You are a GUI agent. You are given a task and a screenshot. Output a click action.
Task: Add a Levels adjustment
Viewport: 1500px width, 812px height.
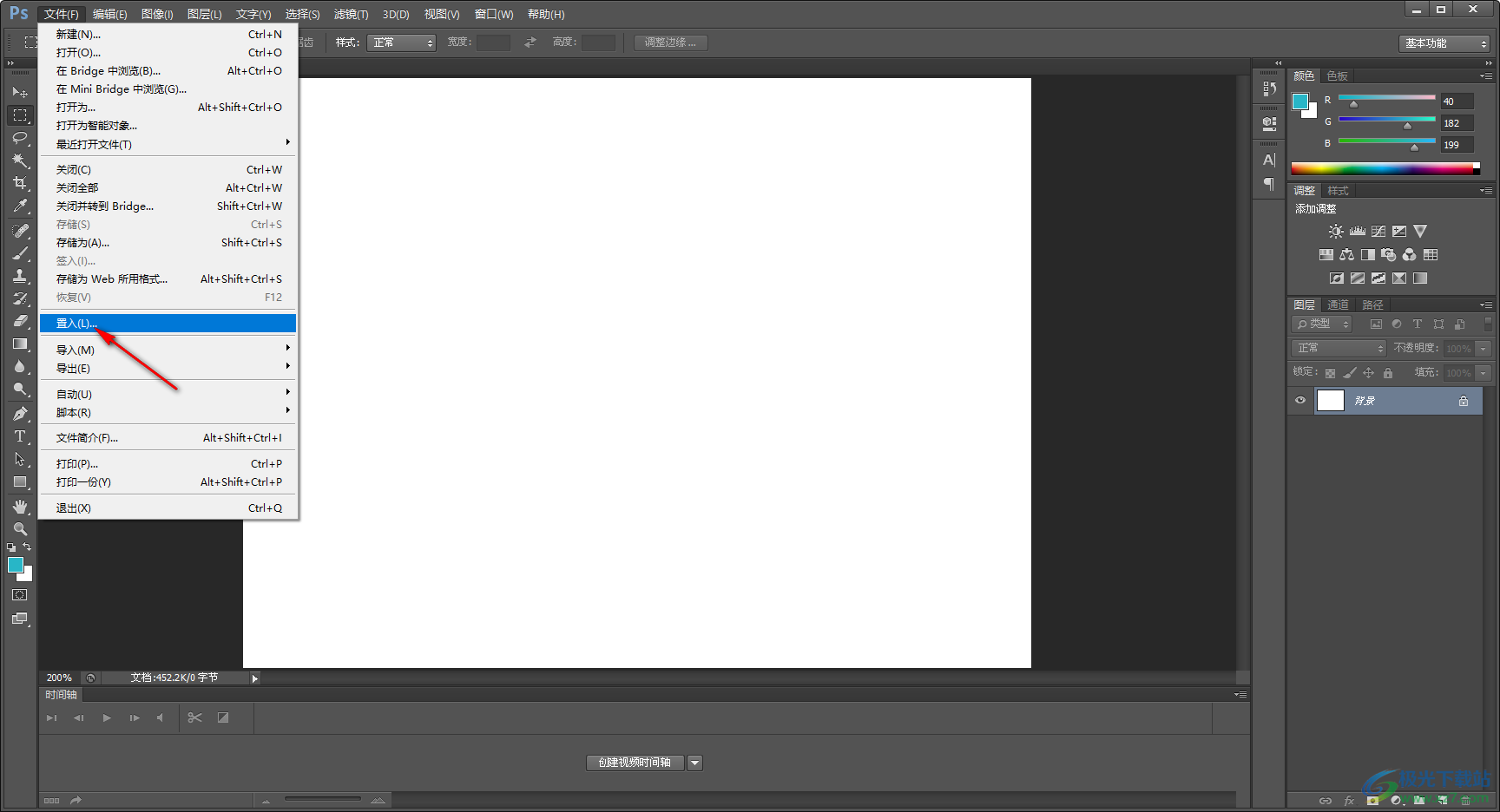tap(1357, 232)
